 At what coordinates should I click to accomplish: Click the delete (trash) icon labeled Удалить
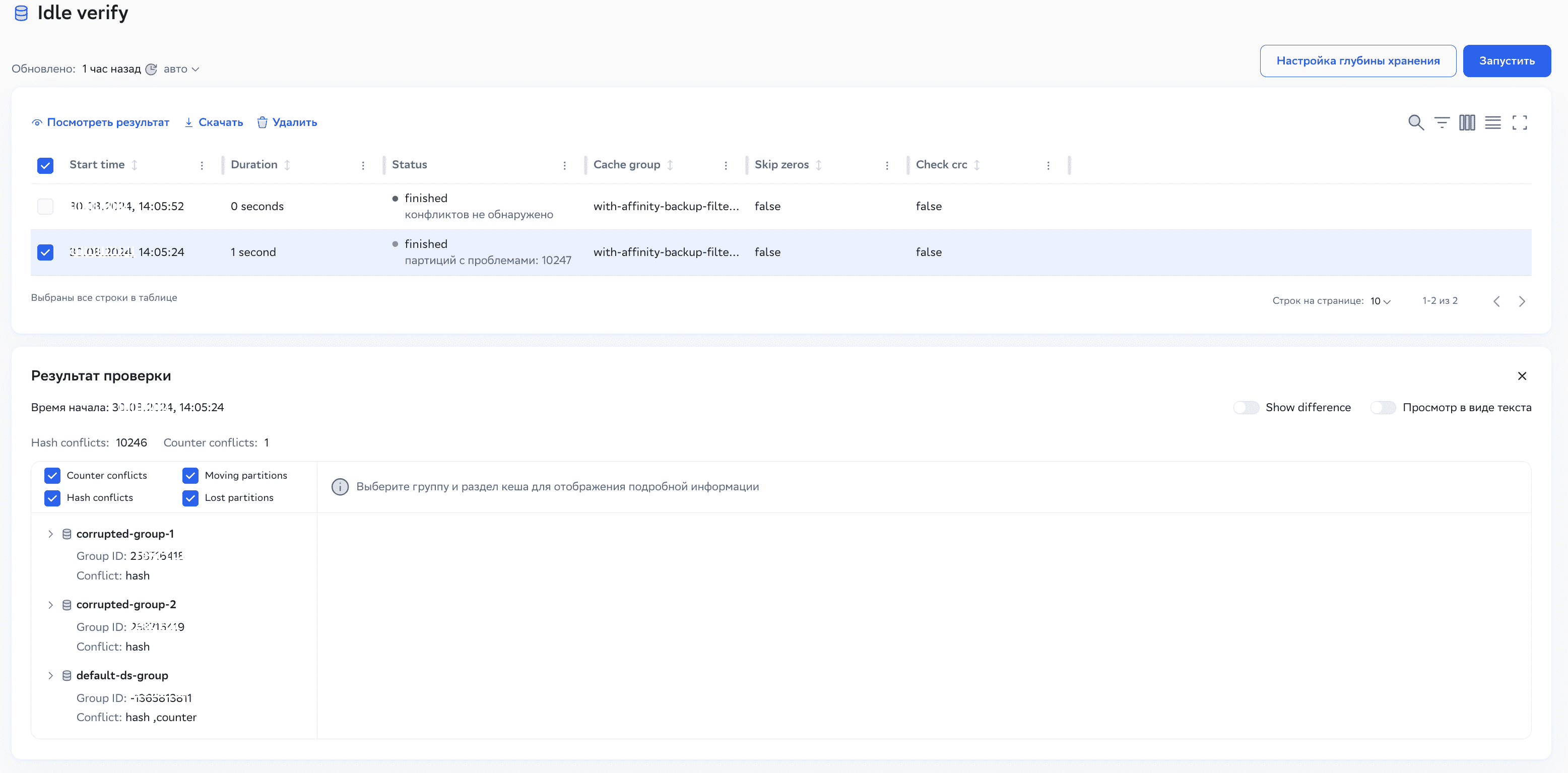[x=263, y=122]
